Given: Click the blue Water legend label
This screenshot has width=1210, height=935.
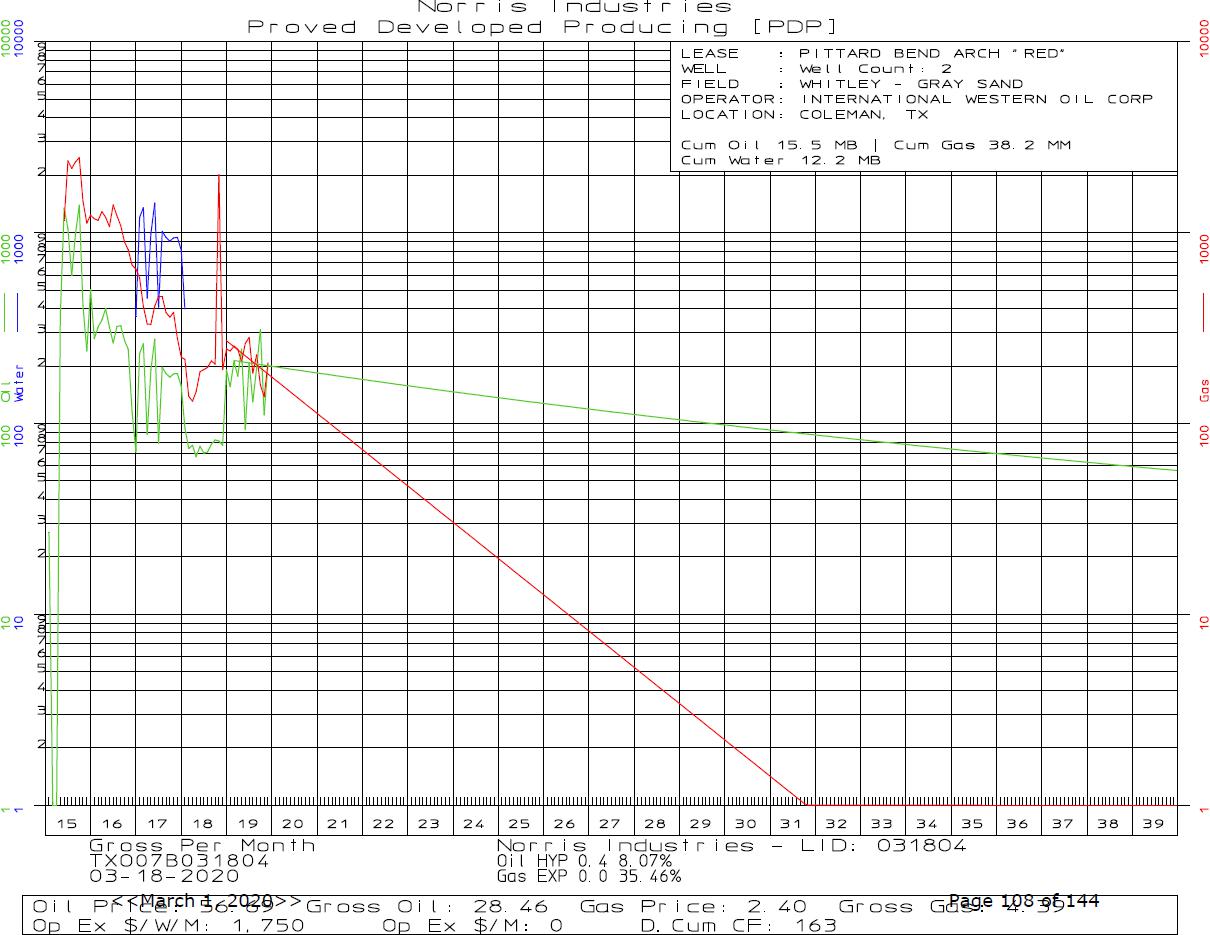Looking at the screenshot, I should [x=19, y=384].
